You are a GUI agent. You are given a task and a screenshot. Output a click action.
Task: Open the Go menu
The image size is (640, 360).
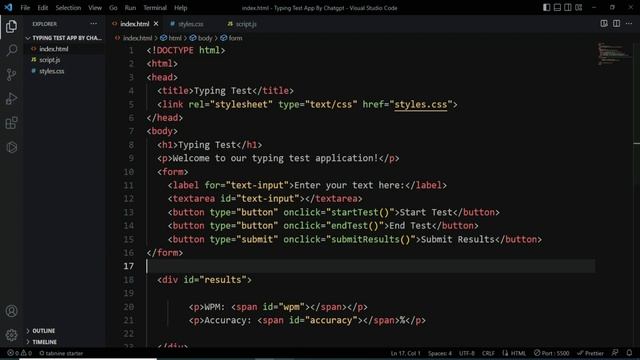pos(113,8)
